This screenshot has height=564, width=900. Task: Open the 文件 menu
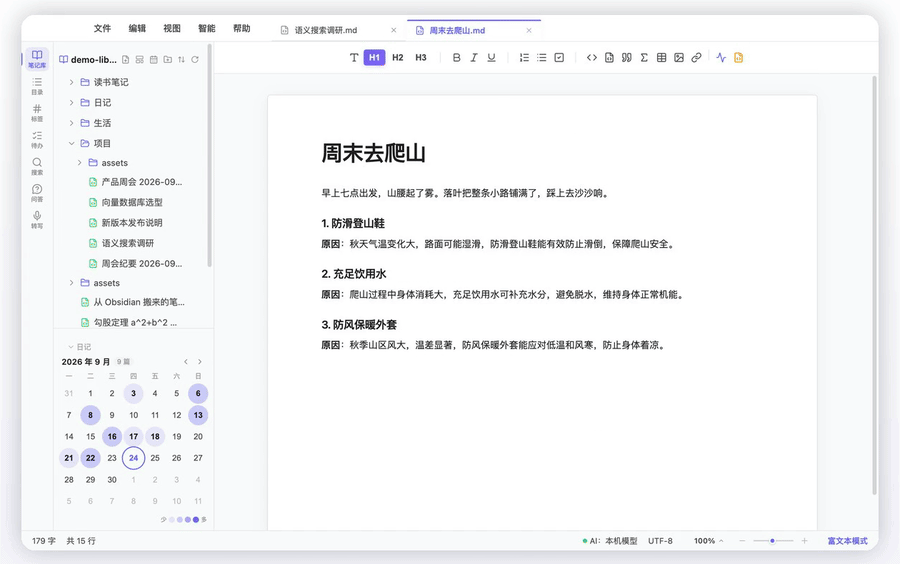click(102, 28)
